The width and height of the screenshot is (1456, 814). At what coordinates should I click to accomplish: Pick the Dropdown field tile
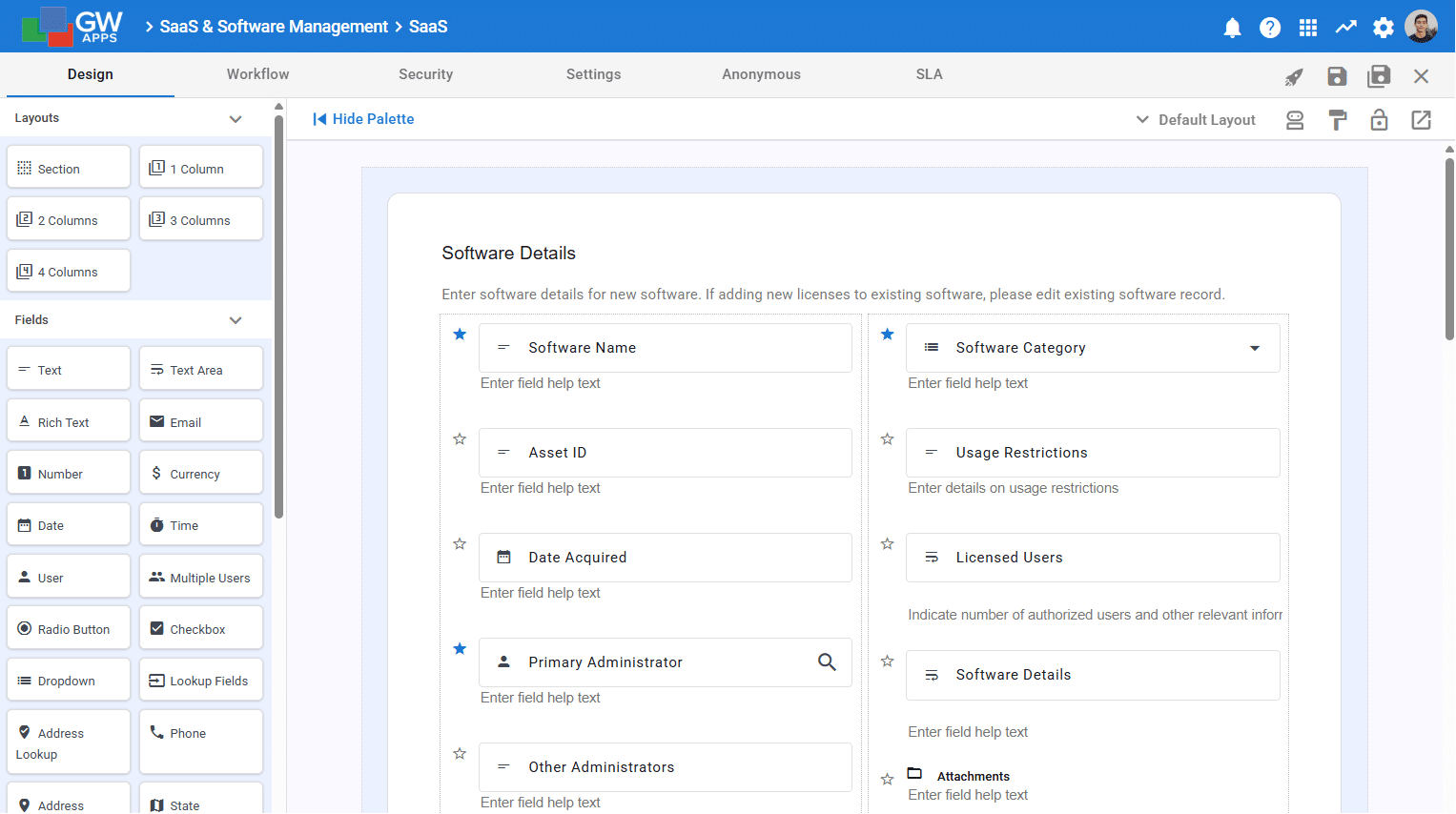point(69,680)
